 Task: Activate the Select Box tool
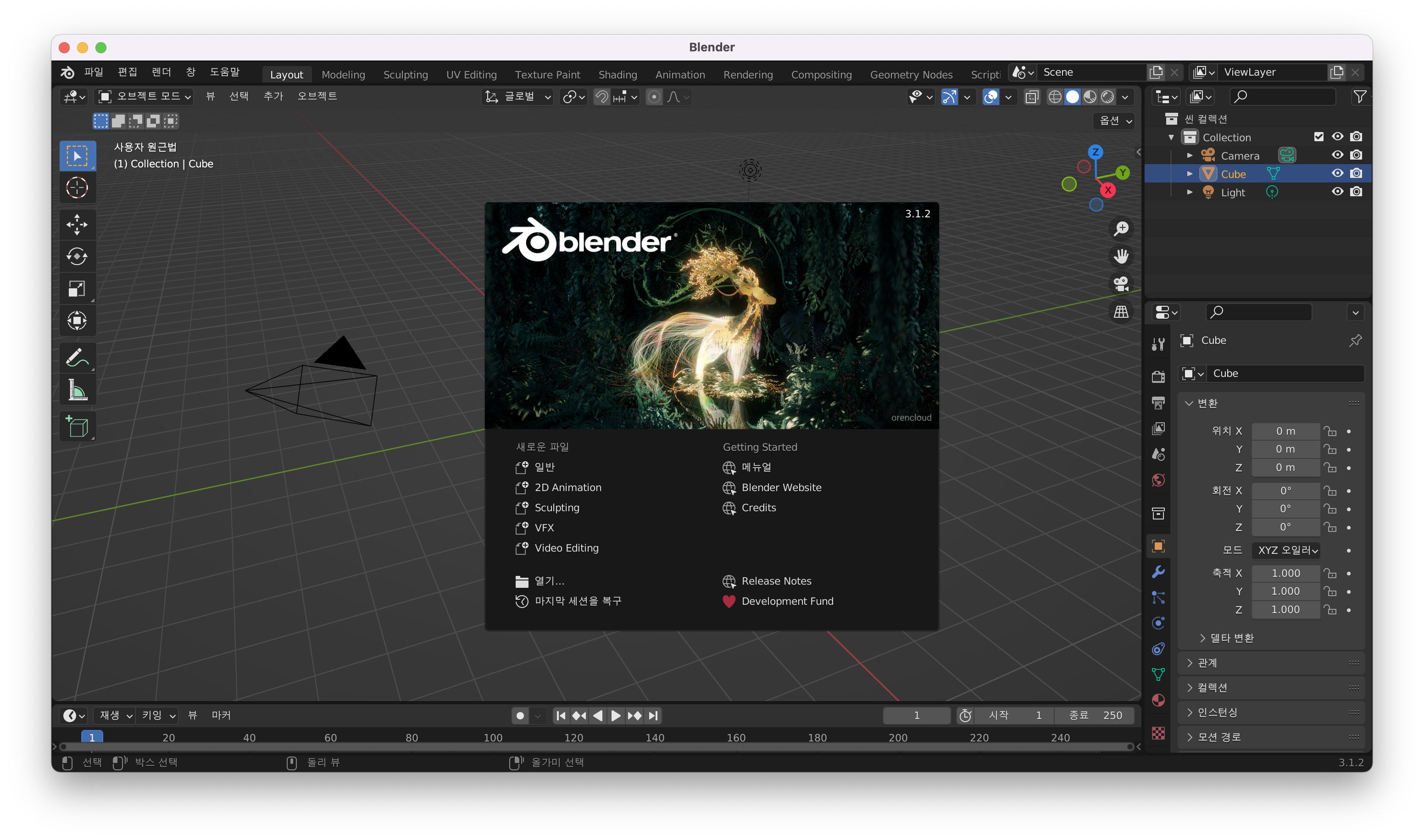[77, 155]
